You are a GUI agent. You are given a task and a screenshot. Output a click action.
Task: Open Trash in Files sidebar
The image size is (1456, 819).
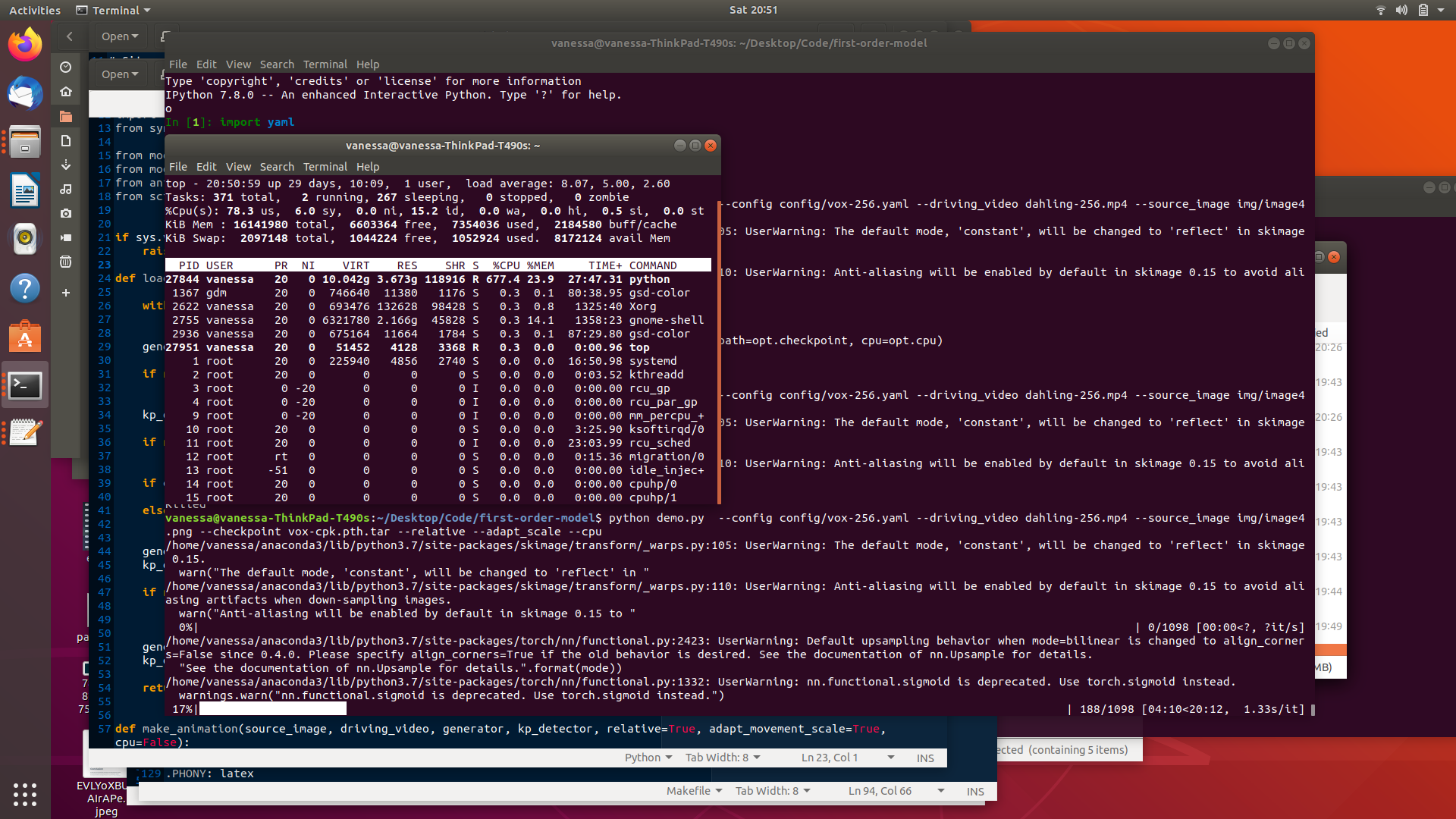pos(66,262)
